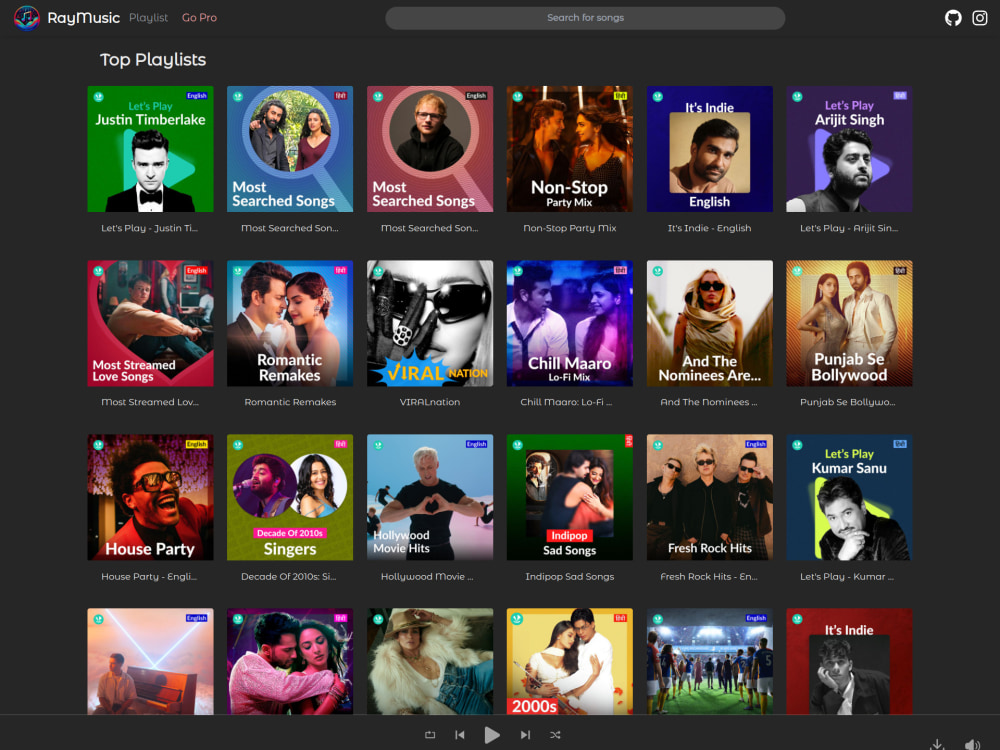Open the English Most Searched Songs cover
This screenshot has height=750, width=1000.
430,149
